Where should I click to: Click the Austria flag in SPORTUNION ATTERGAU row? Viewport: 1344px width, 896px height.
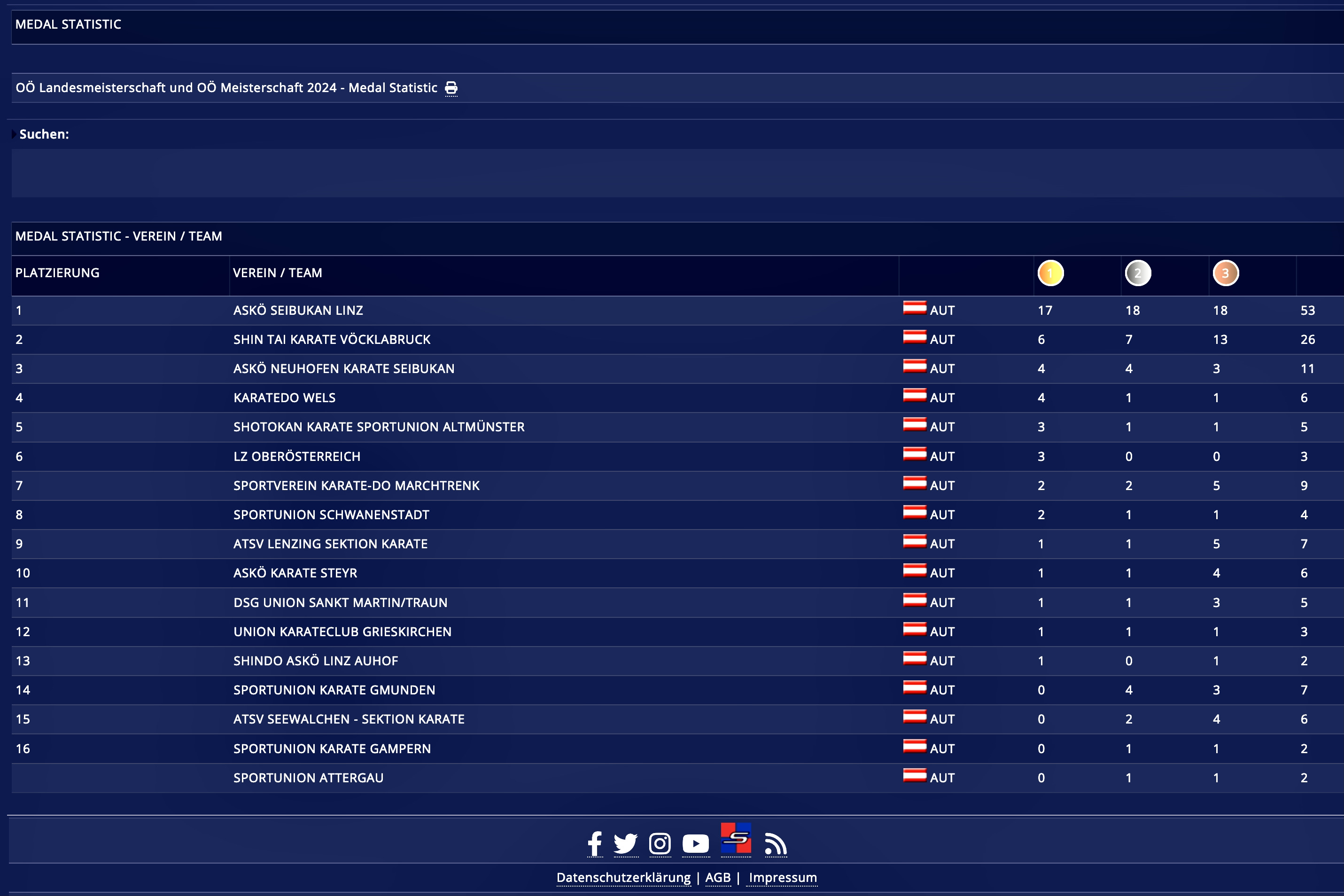point(915,775)
